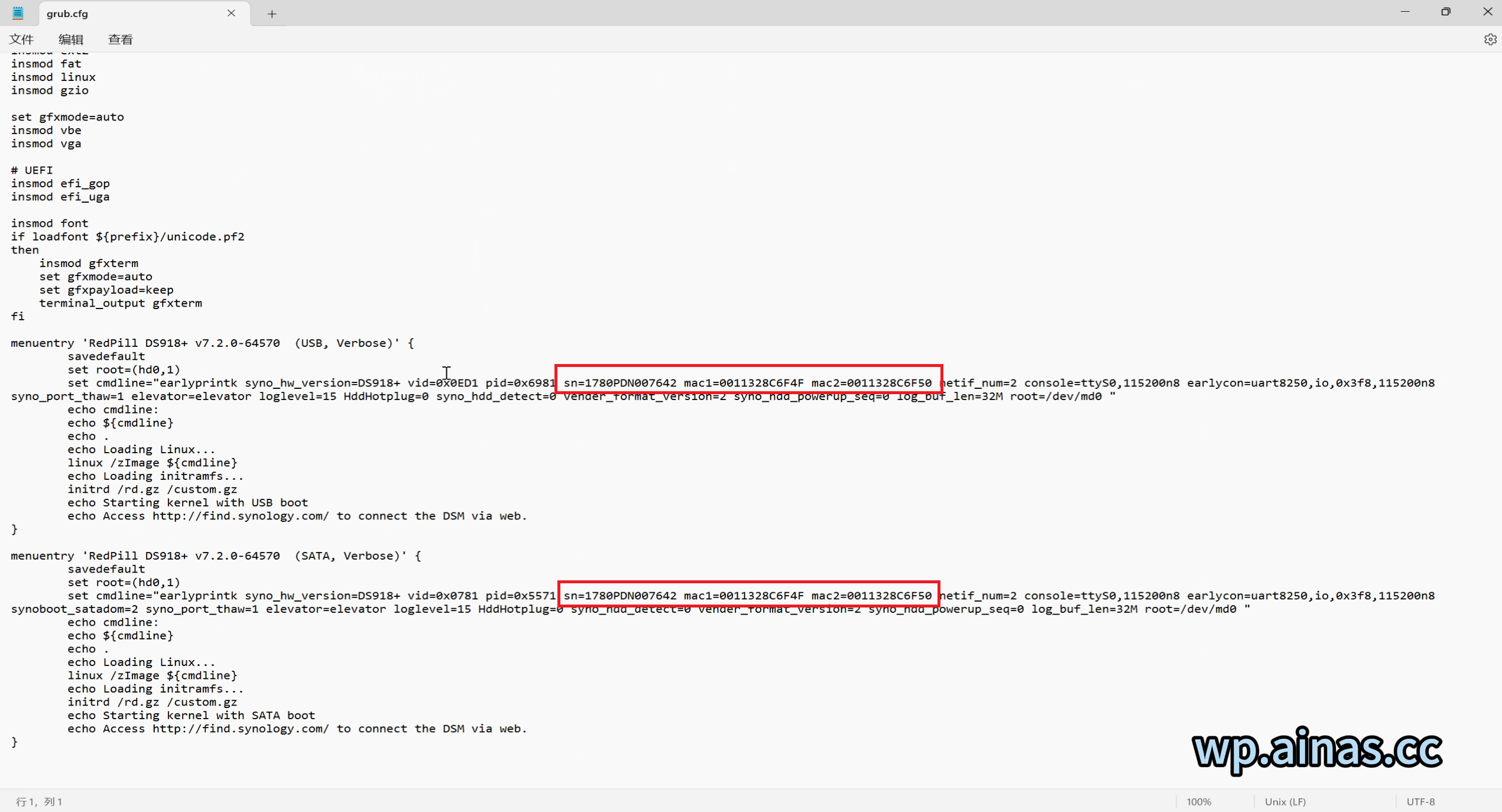Click the 100% zoom level indicator
The width and height of the screenshot is (1502, 812).
pos(1198,801)
